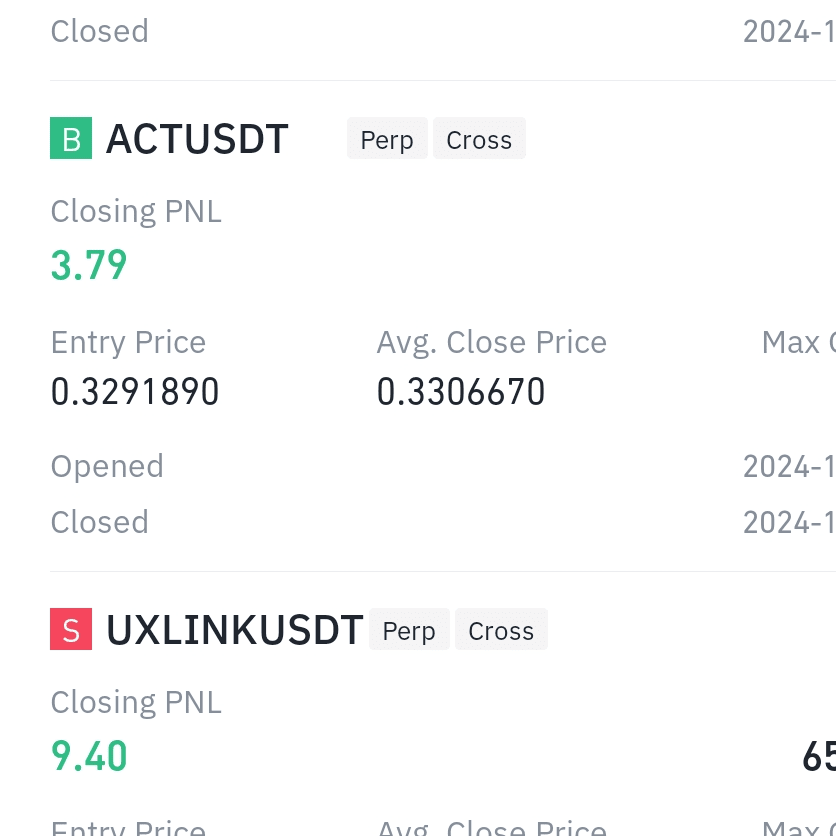Click the Cross tag beside UXLINKUSDT
The image size is (836, 836).
pyautogui.click(x=501, y=630)
